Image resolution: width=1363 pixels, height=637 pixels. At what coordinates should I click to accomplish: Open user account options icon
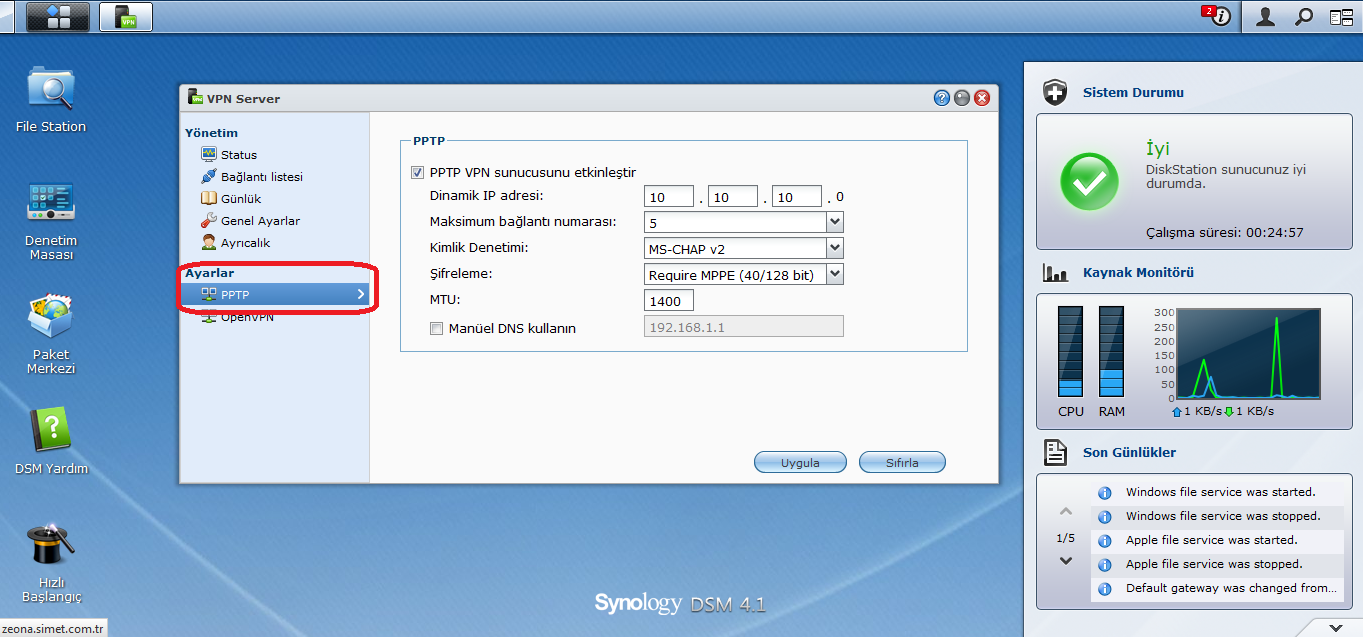[x=1265, y=16]
